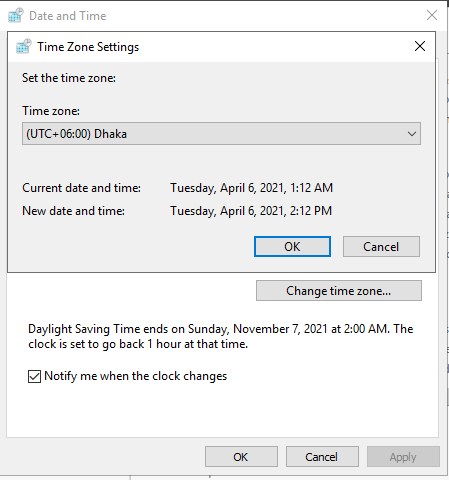Click the Notify me when the clock changes label
This screenshot has width=449, height=480.
point(136,376)
